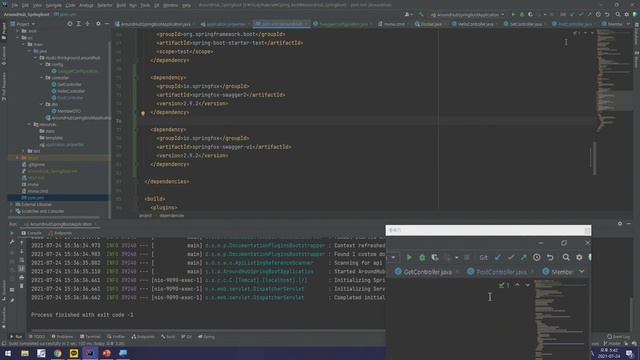Open Terminal tool window button
The image size is (640, 360).
[90, 337]
